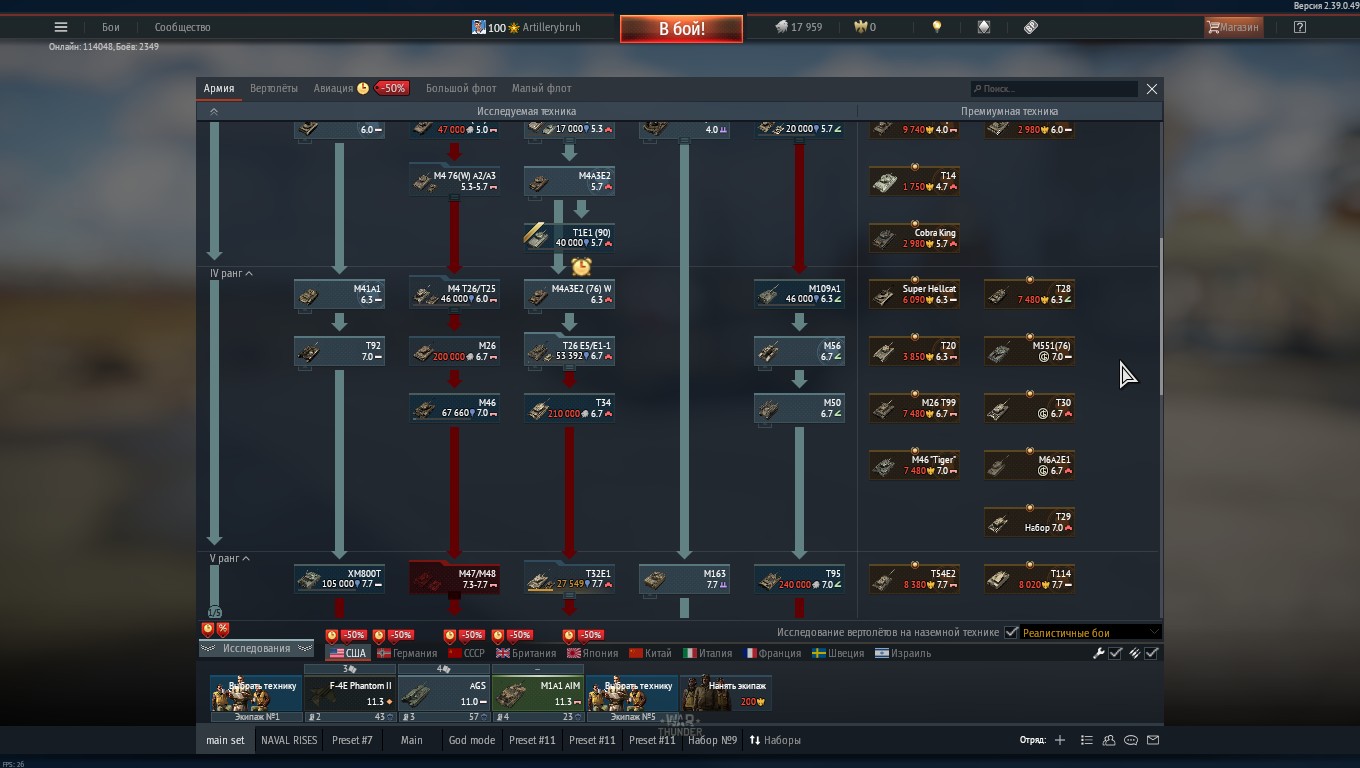This screenshot has height=768, width=1360.
Task: Click the Поиск search field
Action: [x=1054, y=89]
